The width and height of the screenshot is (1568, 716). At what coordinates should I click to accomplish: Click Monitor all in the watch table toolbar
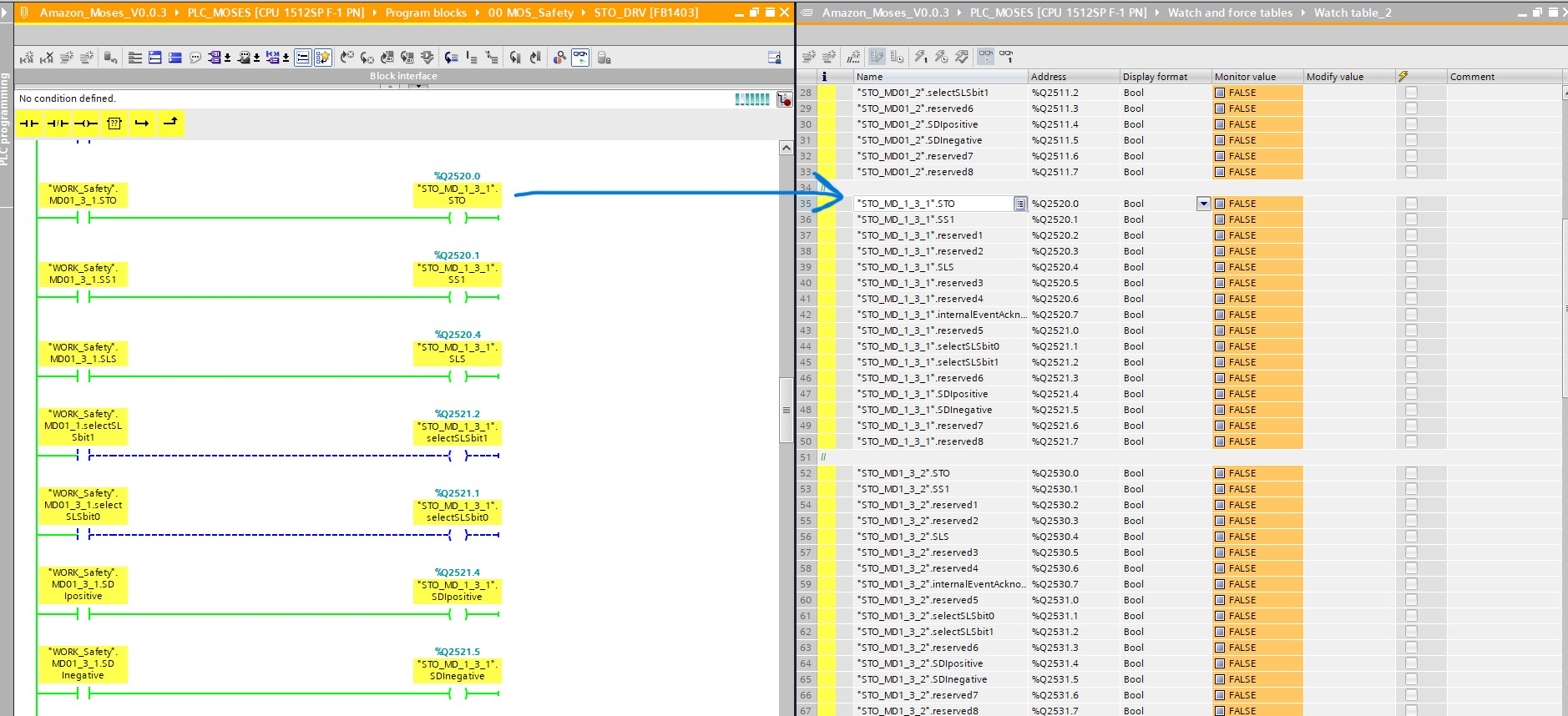(x=986, y=57)
